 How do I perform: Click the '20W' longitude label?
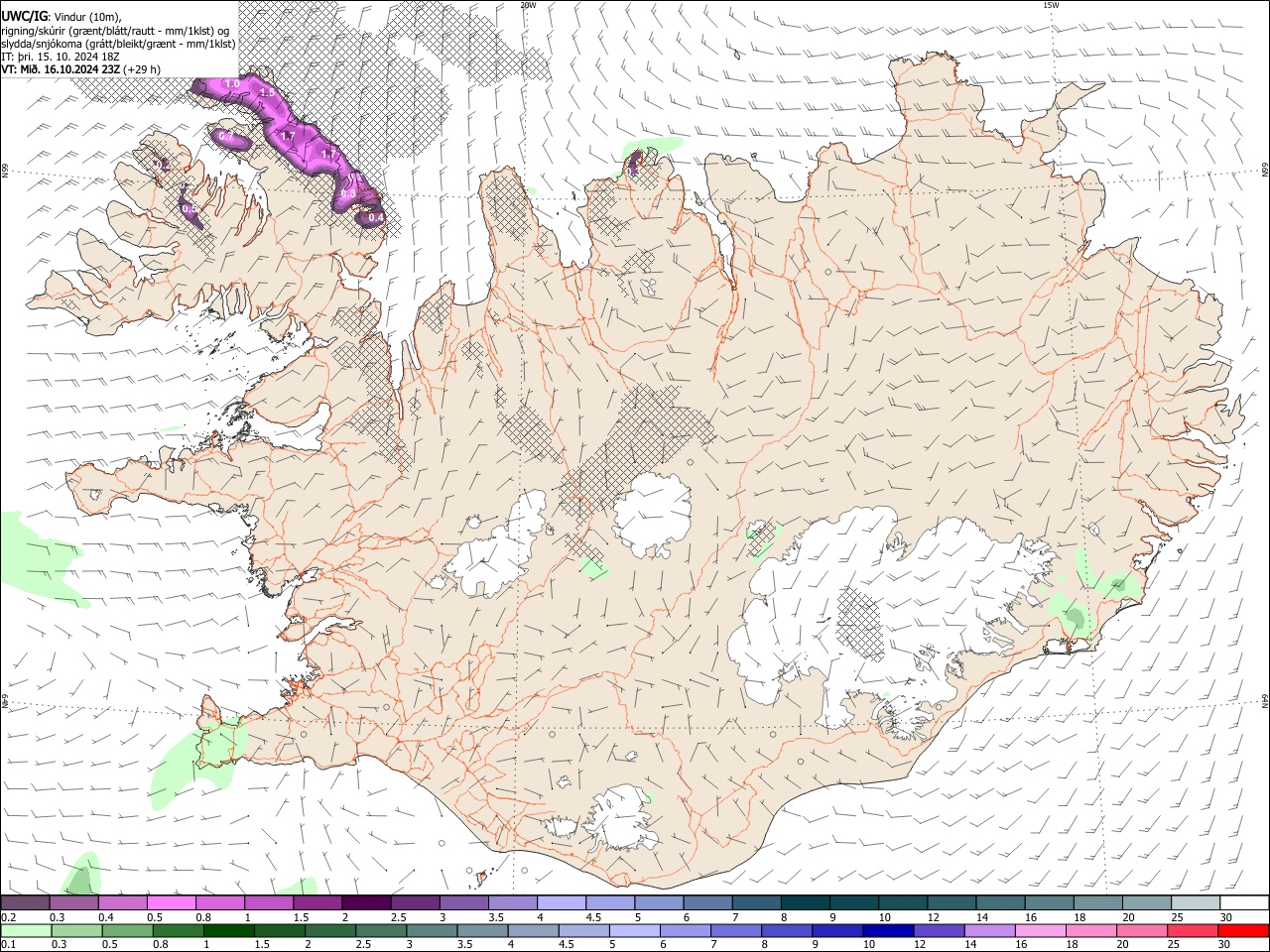click(528, 5)
